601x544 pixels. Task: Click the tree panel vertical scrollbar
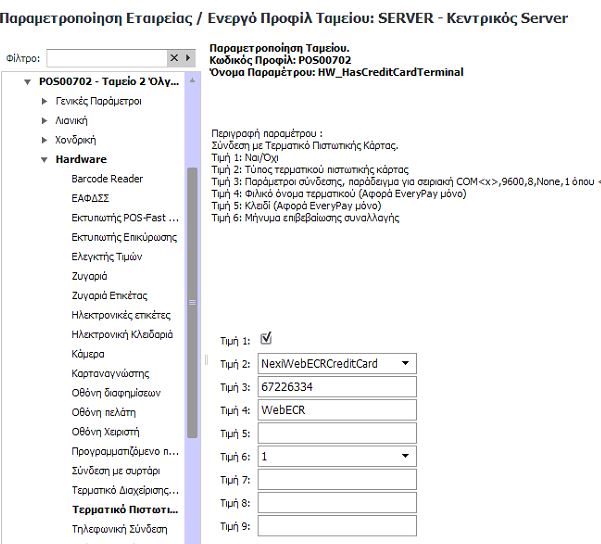pos(193,300)
